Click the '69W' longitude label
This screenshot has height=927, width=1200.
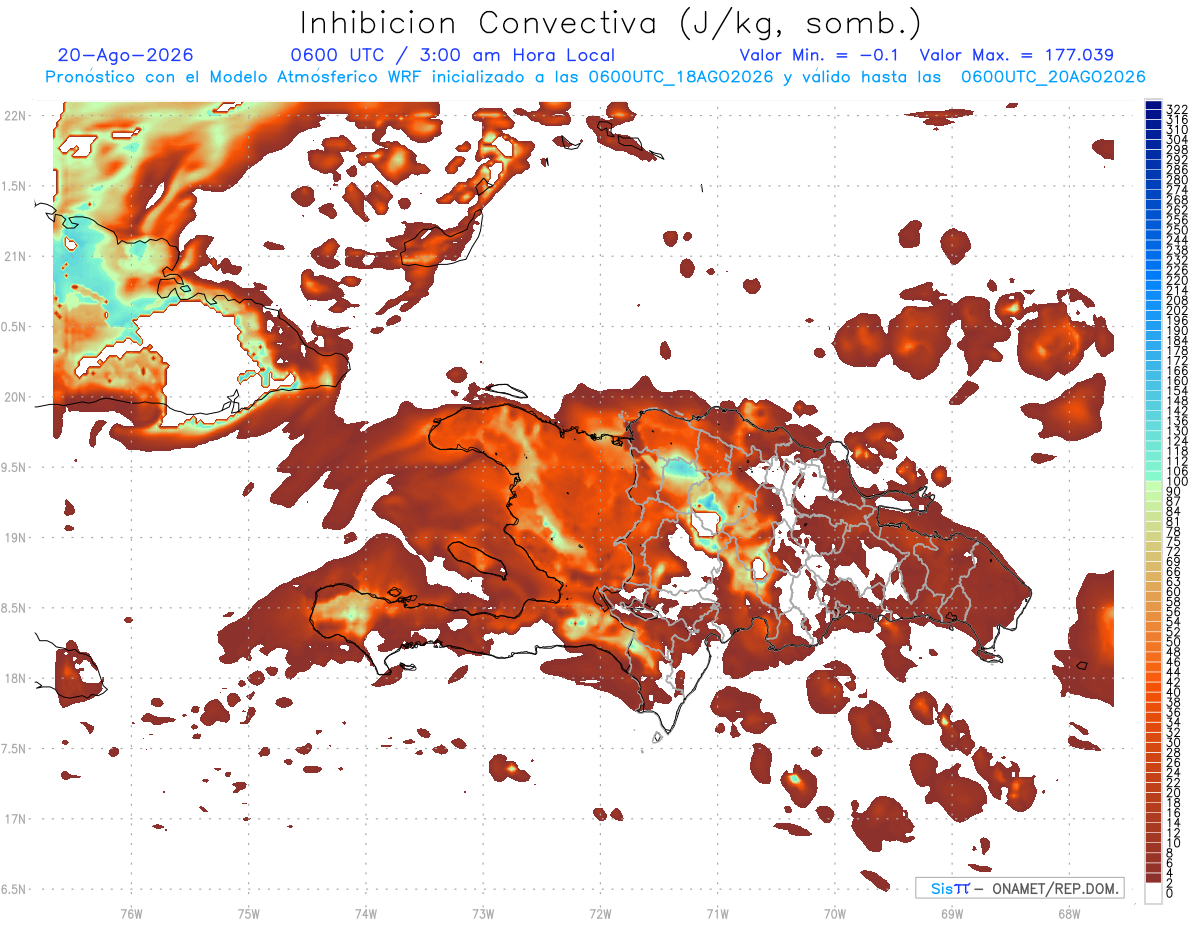point(952,913)
